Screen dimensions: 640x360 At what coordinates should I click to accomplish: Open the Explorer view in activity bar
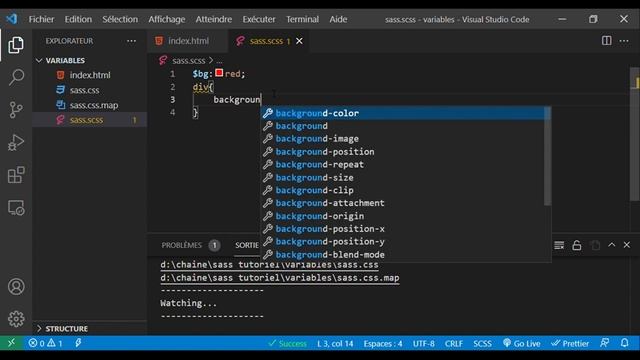(16, 45)
